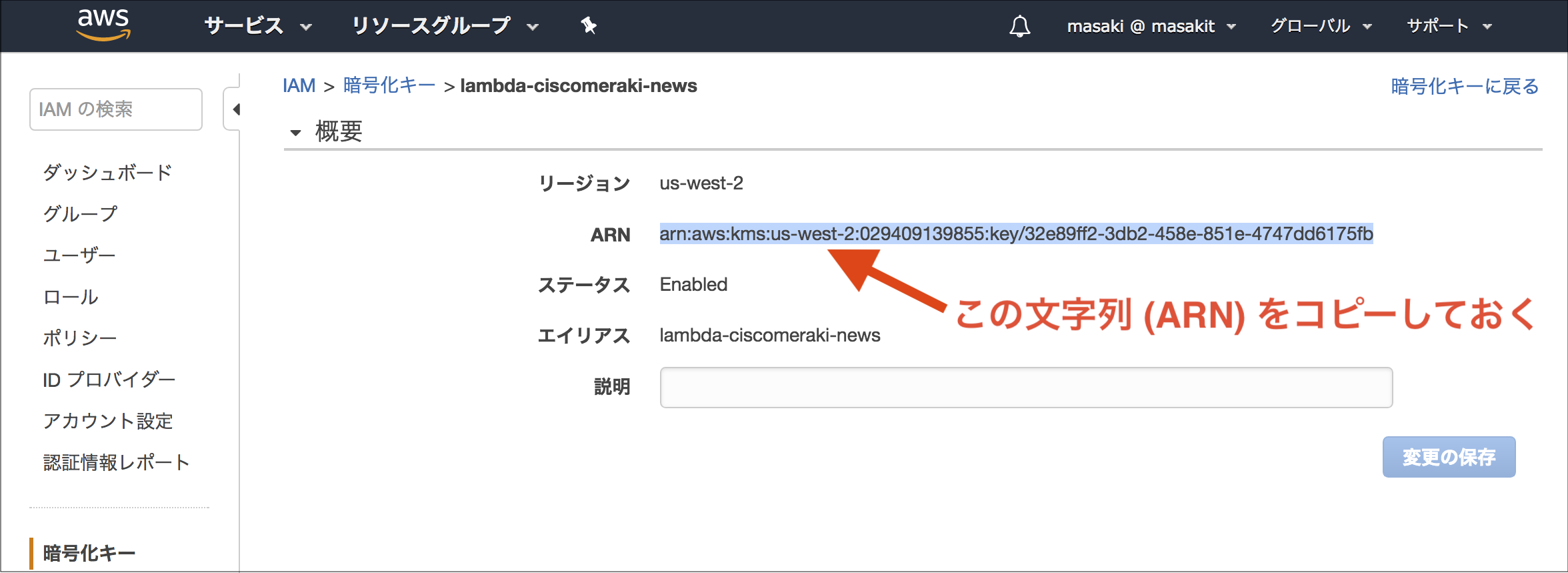Screen dimensions: 1568x573
Task: Open ID プロバイダー in the sidebar
Action: 109,380
